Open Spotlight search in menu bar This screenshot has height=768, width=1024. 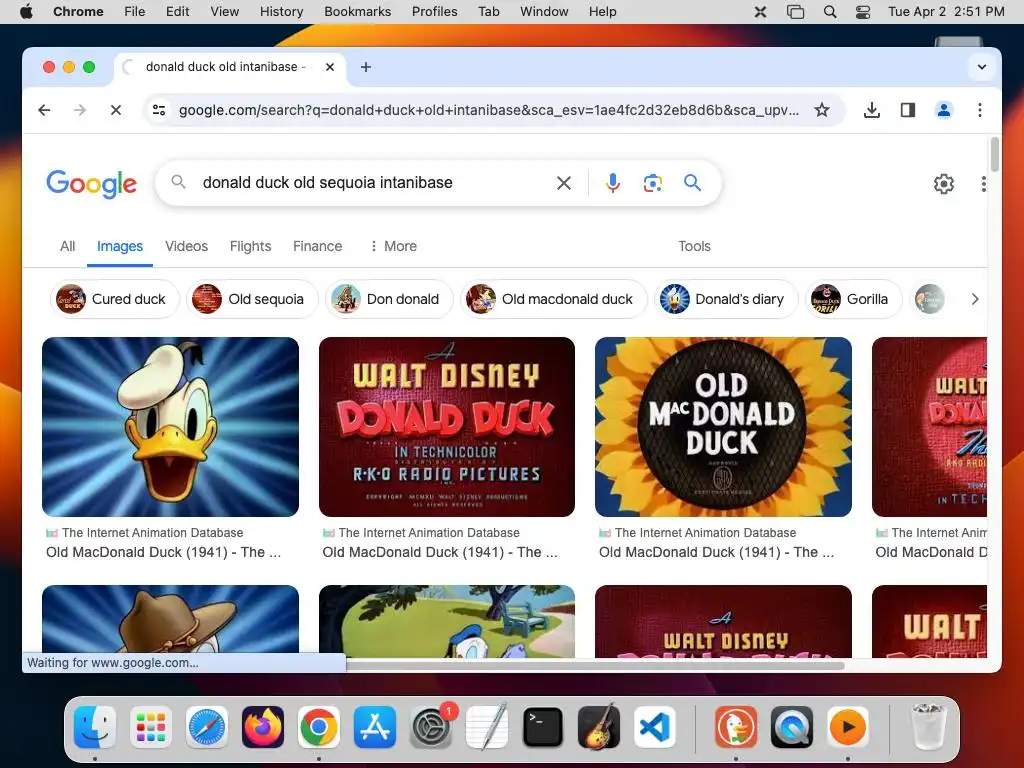829,12
